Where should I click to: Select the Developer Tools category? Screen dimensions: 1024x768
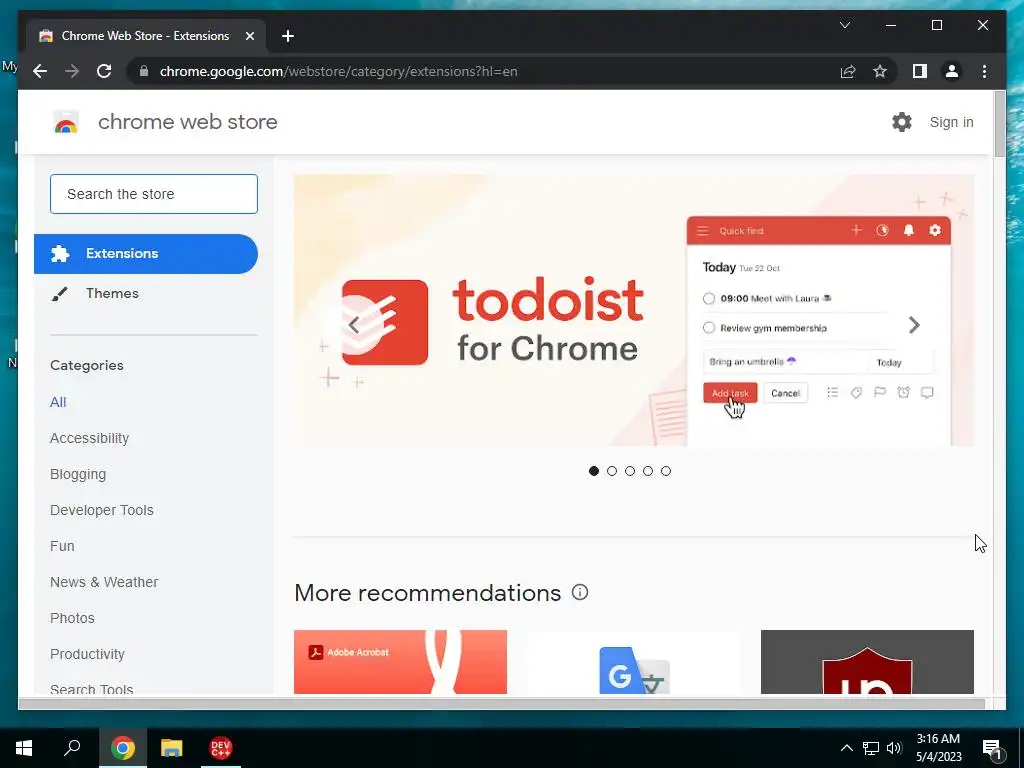pos(102,510)
